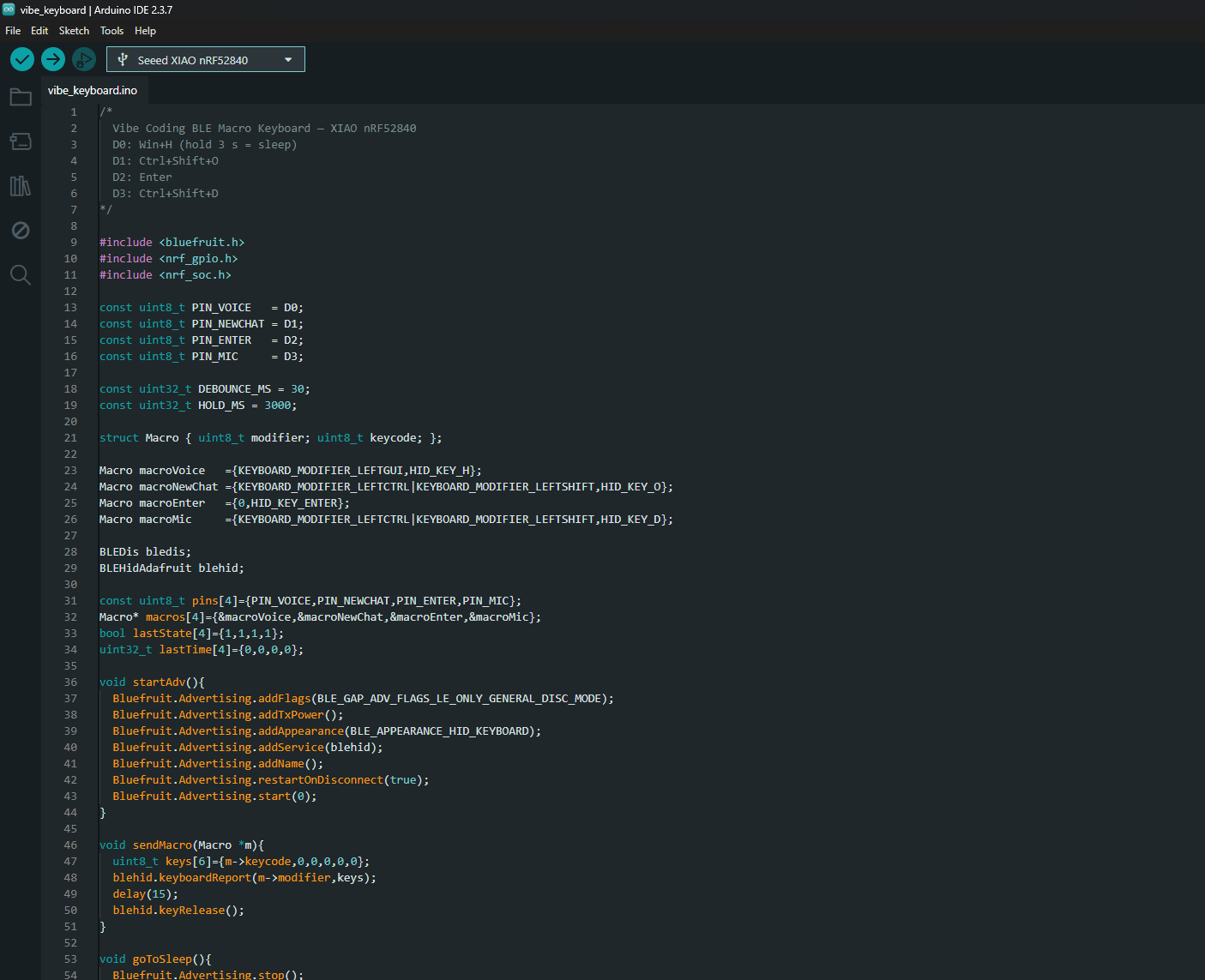Open the Debug sidebar panel icon
The height and width of the screenshot is (980, 1205).
coord(21,231)
